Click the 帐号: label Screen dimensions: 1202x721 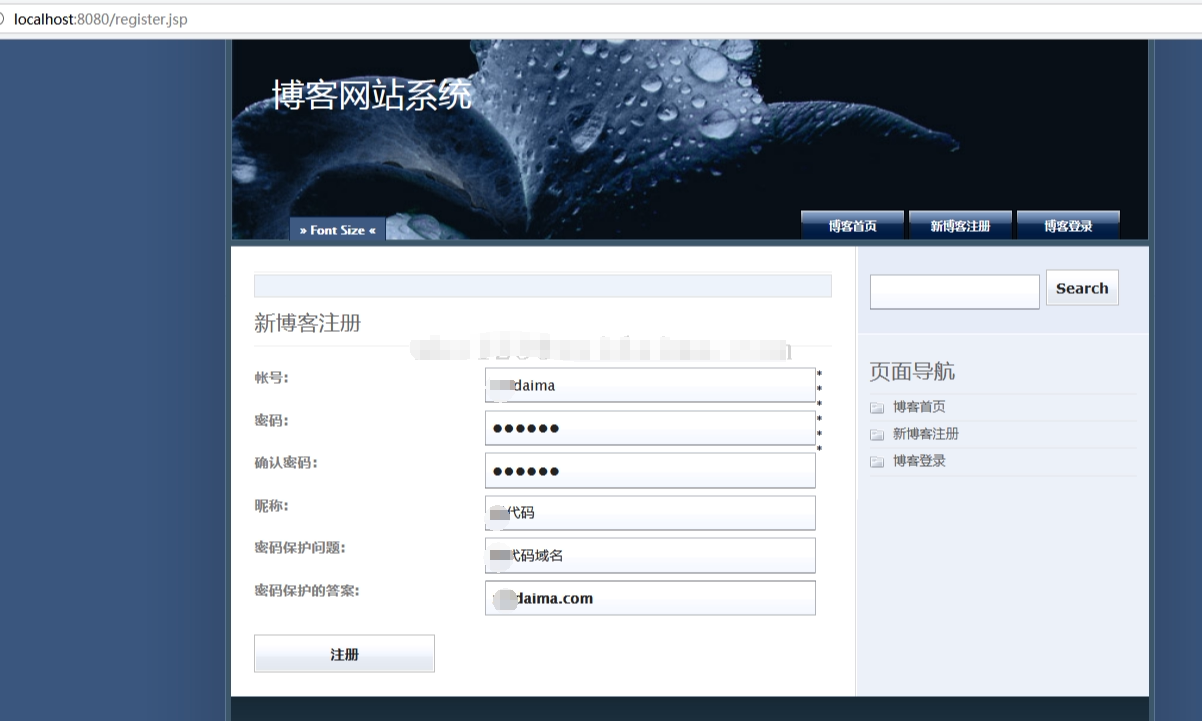(x=271, y=378)
